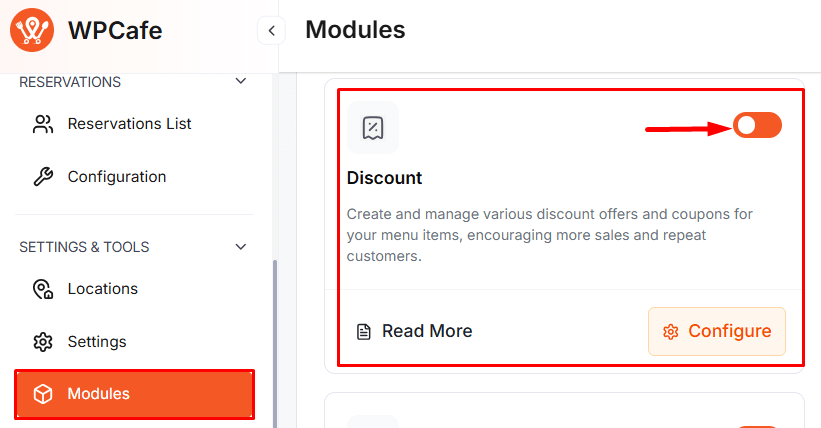Collapse the Settings & Tools section chevron
Viewport: 821px width, 428px height.
click(240, 246)
